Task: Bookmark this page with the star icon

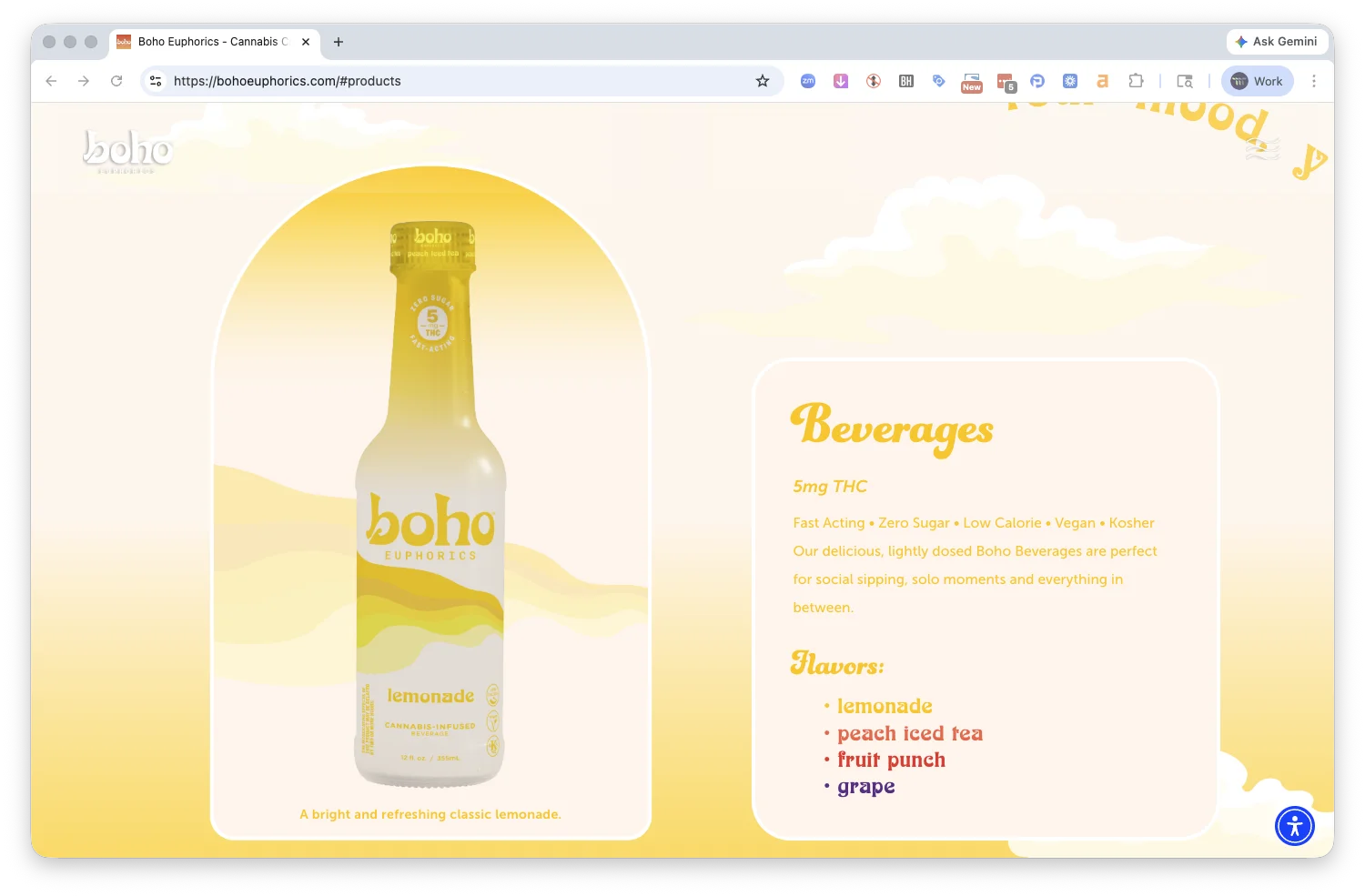Action: click(x=763, y=81)
